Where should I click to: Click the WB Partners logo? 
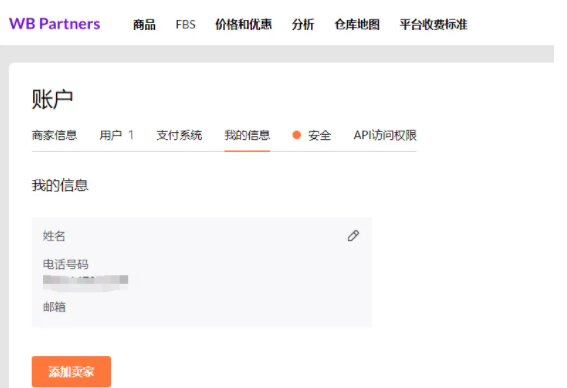55,24
